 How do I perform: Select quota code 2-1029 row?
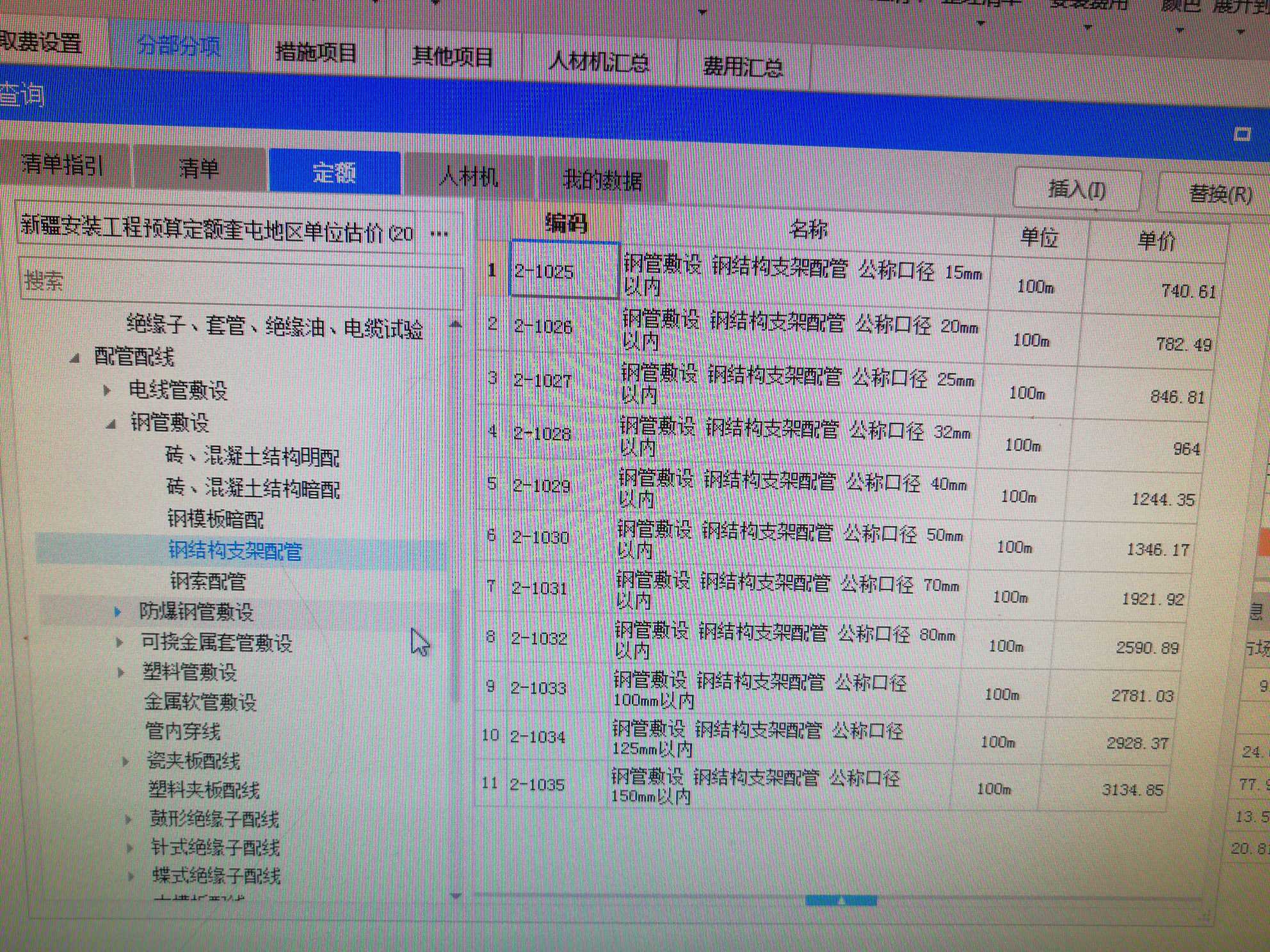542,486
